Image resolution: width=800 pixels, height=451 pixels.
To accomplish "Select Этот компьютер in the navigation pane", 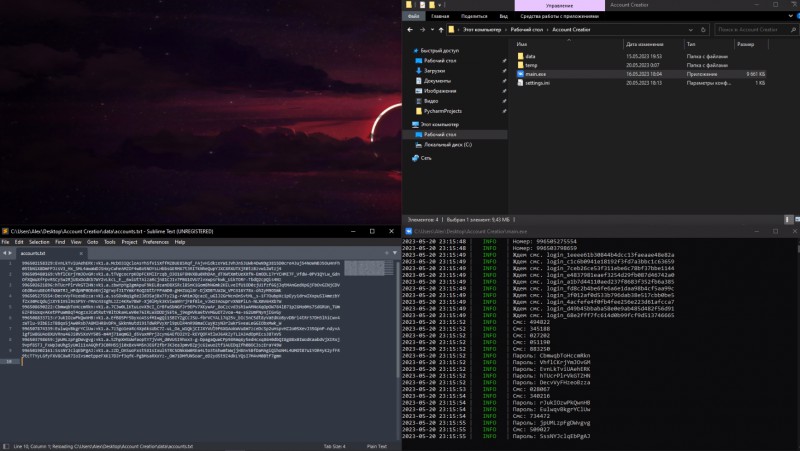I will point(440,124).
